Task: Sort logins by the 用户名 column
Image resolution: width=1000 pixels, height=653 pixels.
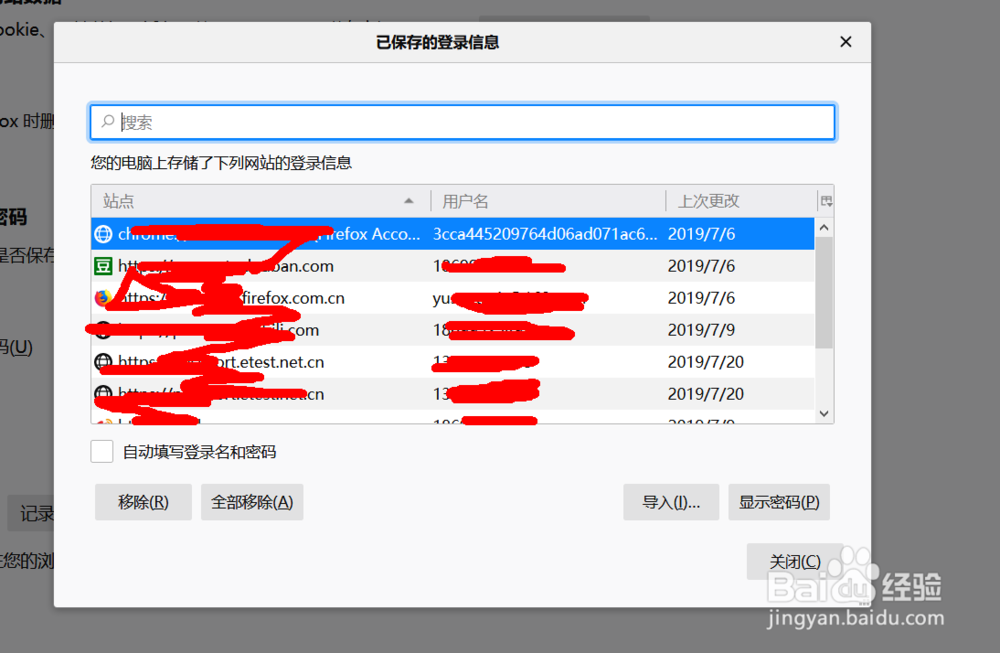Action: click(x=463, y=201)
